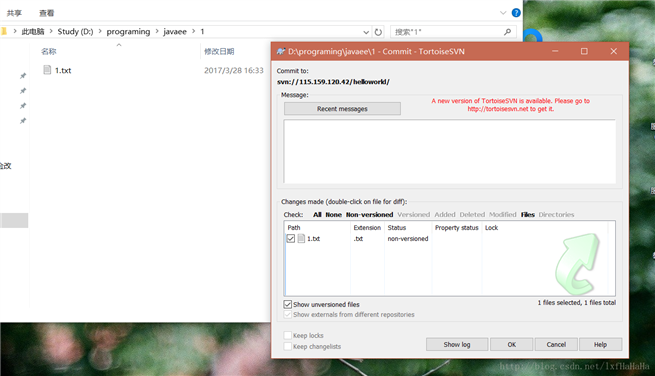Screen dimensions: 655x376
Task: Select the 1.txt file icon in Explorer
Action: (47, 70)
